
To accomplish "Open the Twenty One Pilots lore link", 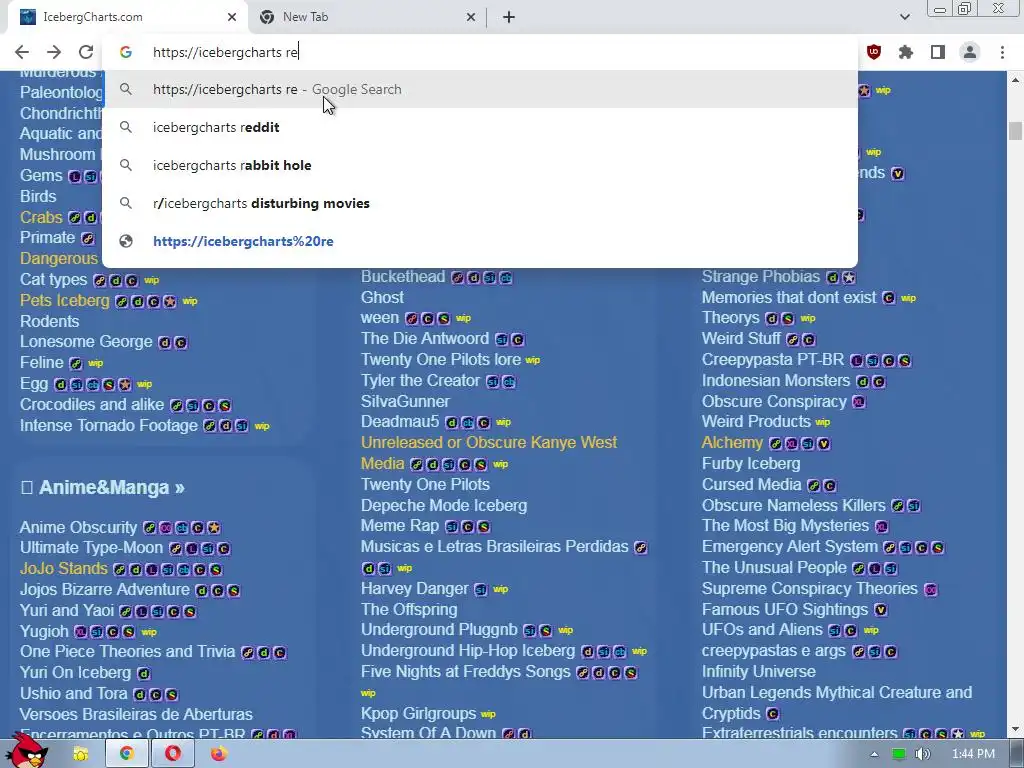I will pyautogui.click(x=441, y=359).
